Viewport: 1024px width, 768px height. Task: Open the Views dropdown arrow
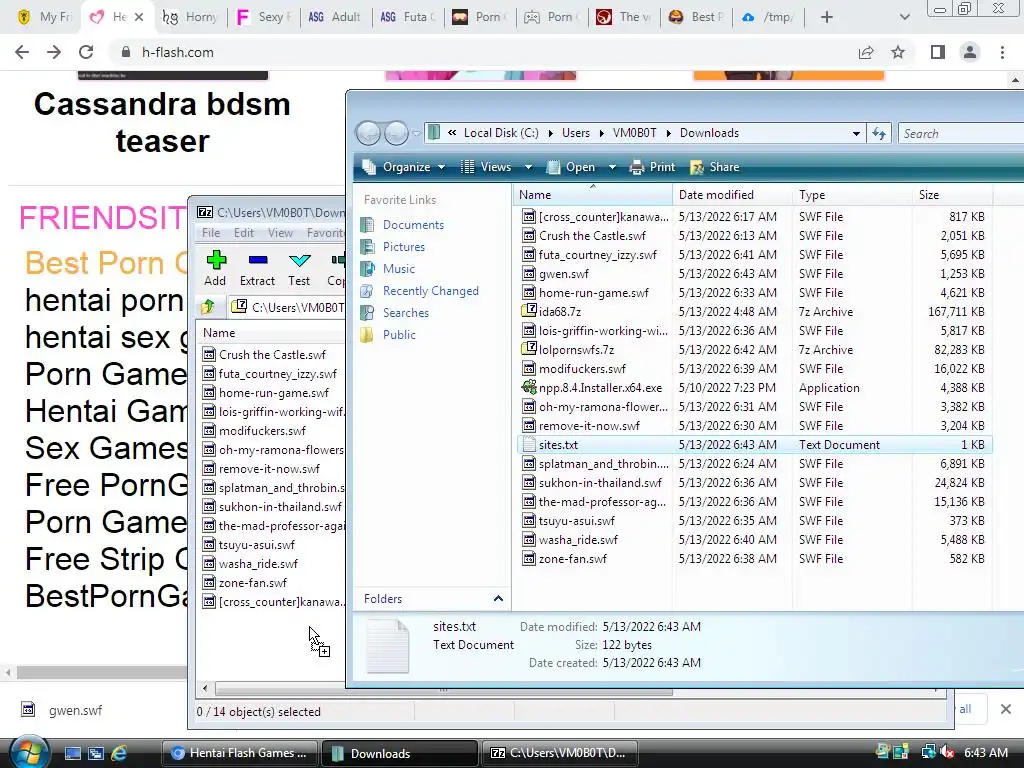pos(528,167)
